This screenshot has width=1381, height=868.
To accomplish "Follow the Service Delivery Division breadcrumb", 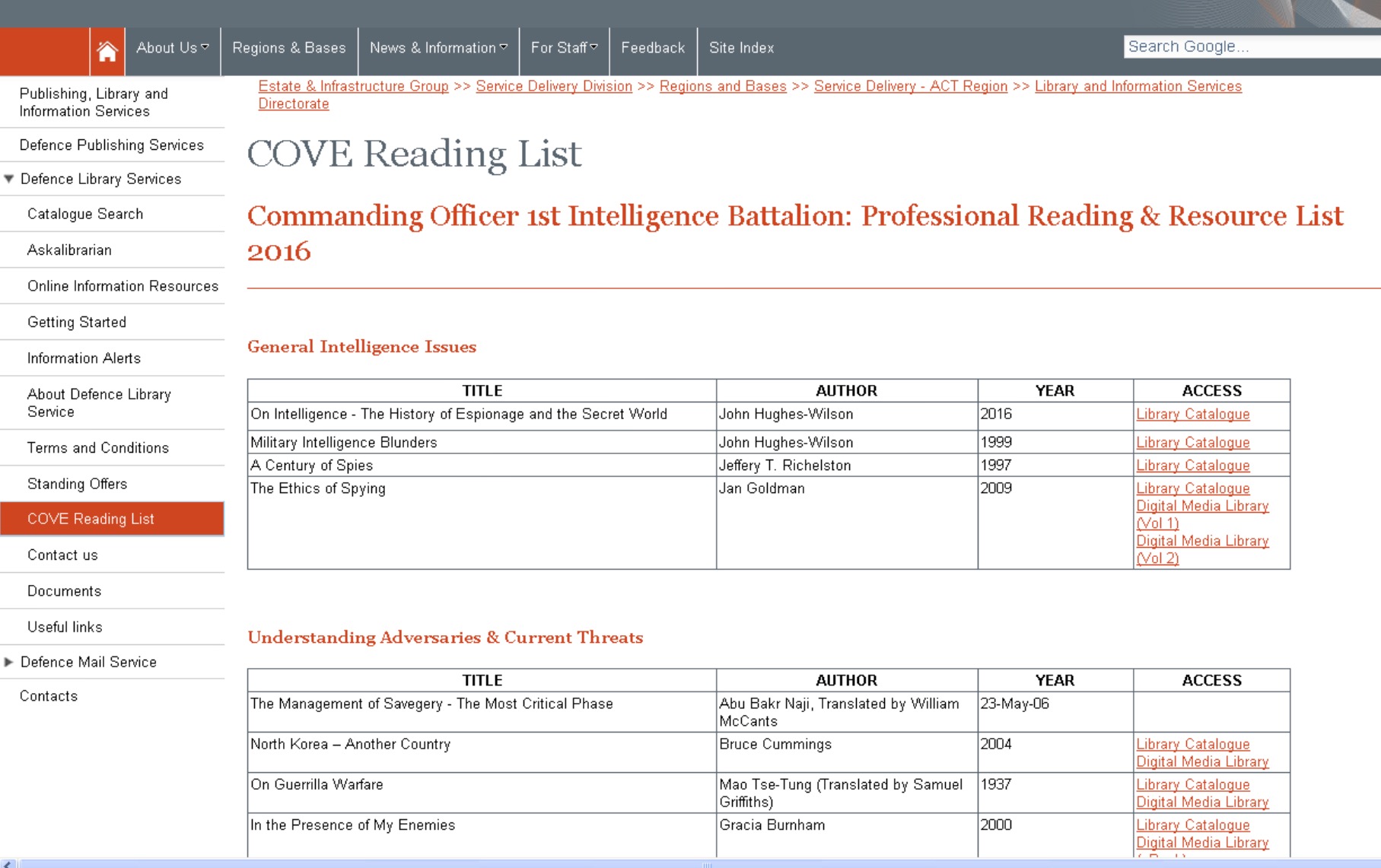I will click(x=553, y=86).
